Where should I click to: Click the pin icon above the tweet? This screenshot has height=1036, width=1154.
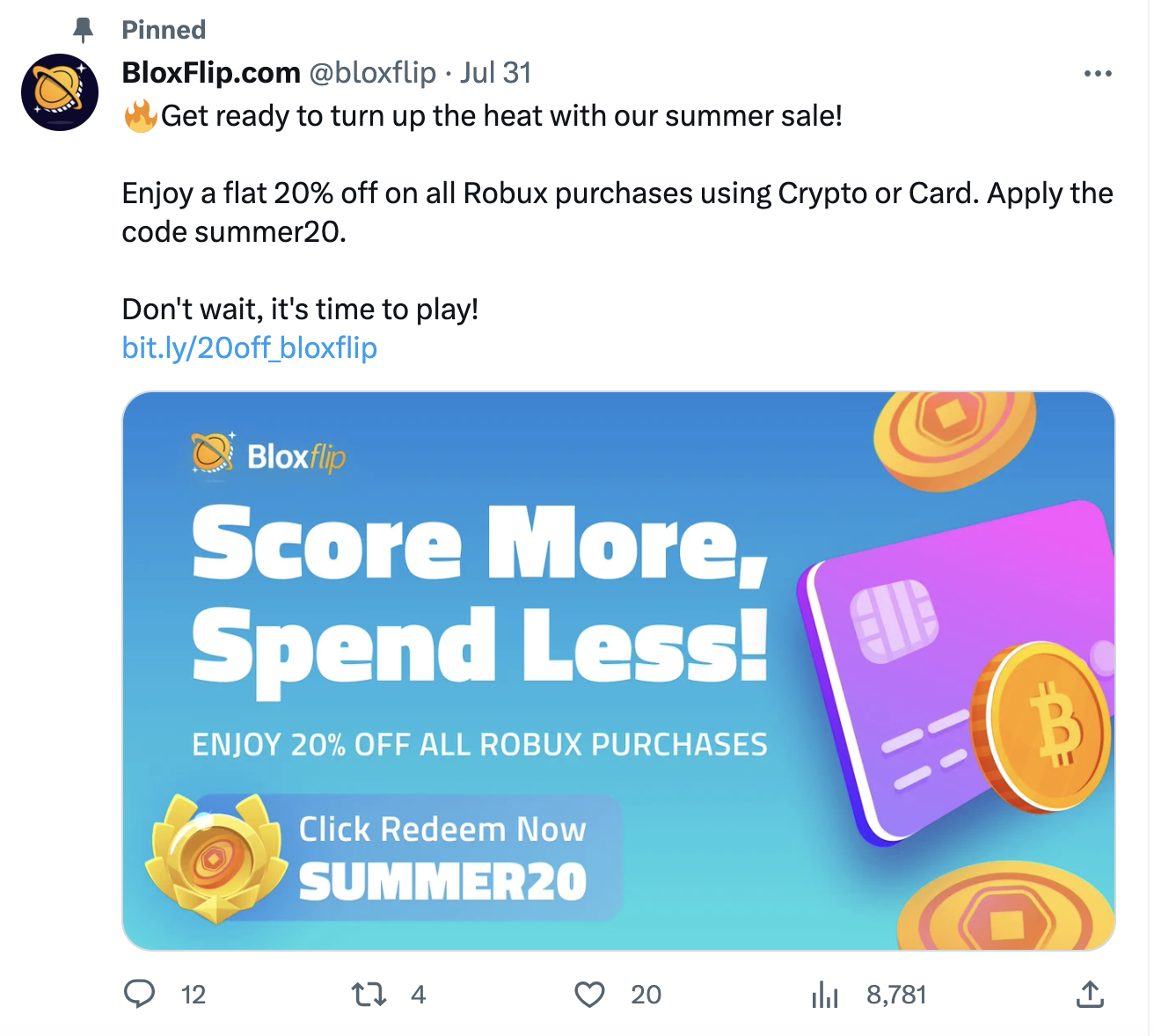click(84, 30)
